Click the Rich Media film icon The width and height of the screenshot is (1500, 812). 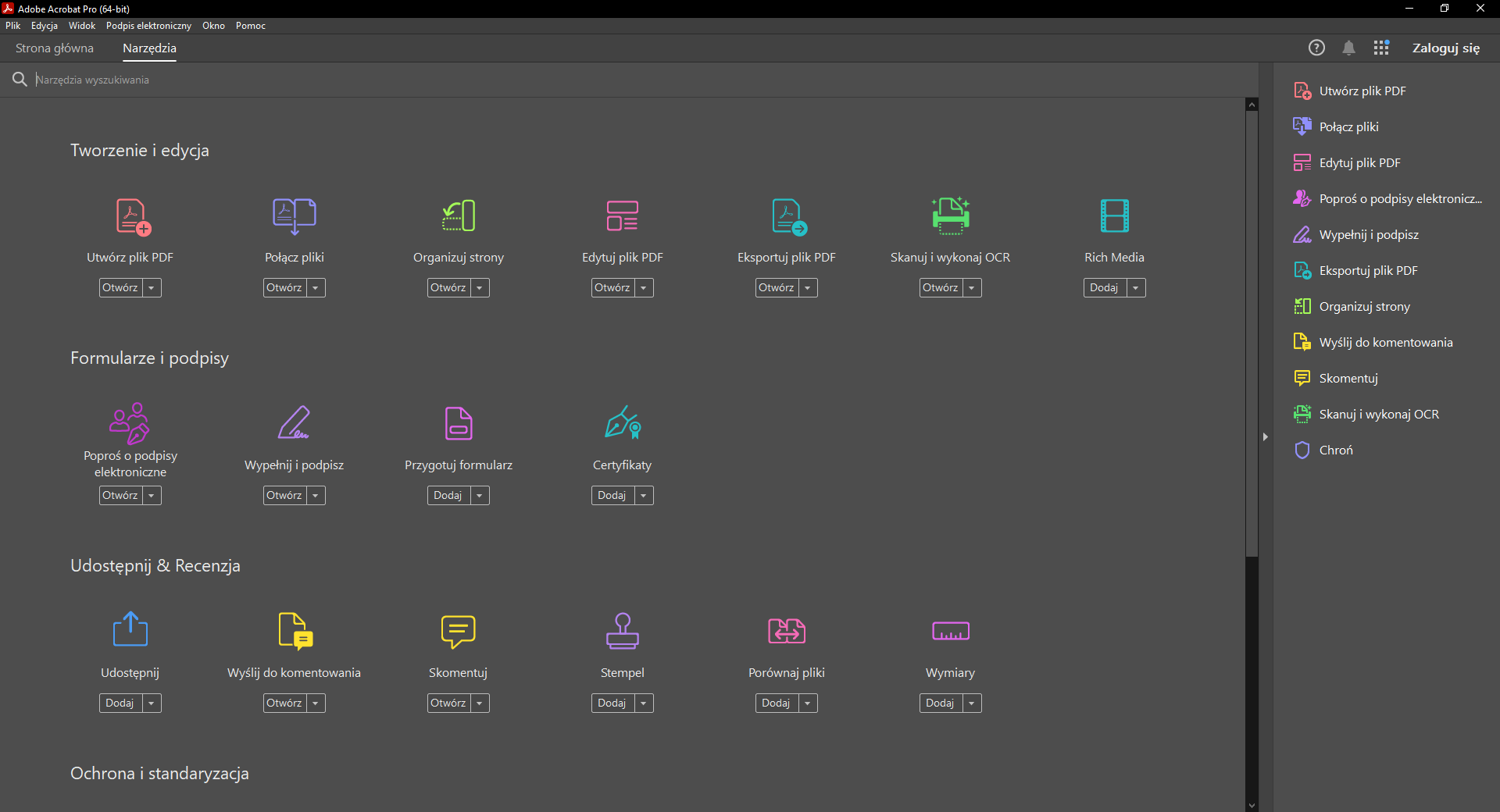(1115, 216)
